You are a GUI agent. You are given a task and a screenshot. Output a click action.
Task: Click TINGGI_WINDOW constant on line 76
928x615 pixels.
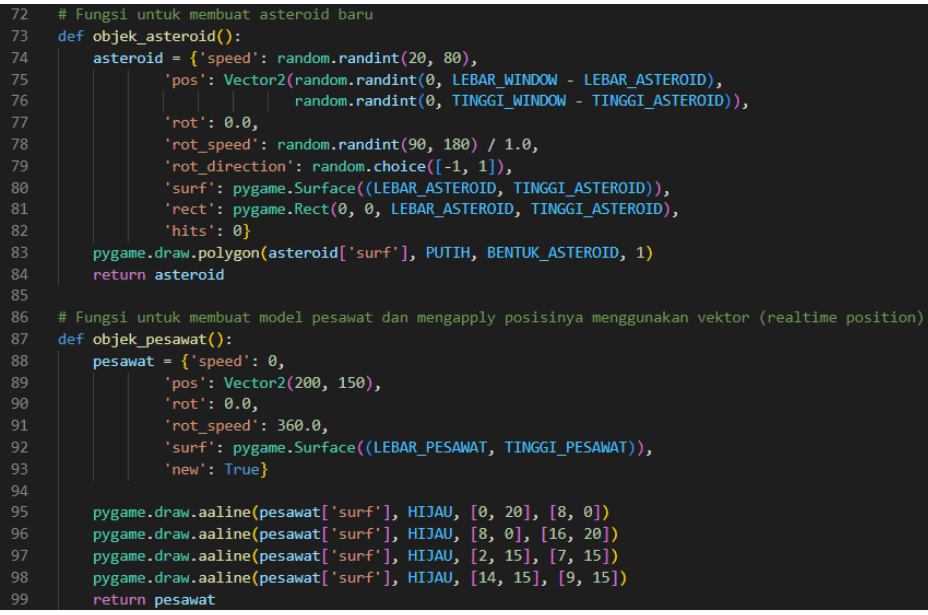pyautogui.click(x=509, y=101)
